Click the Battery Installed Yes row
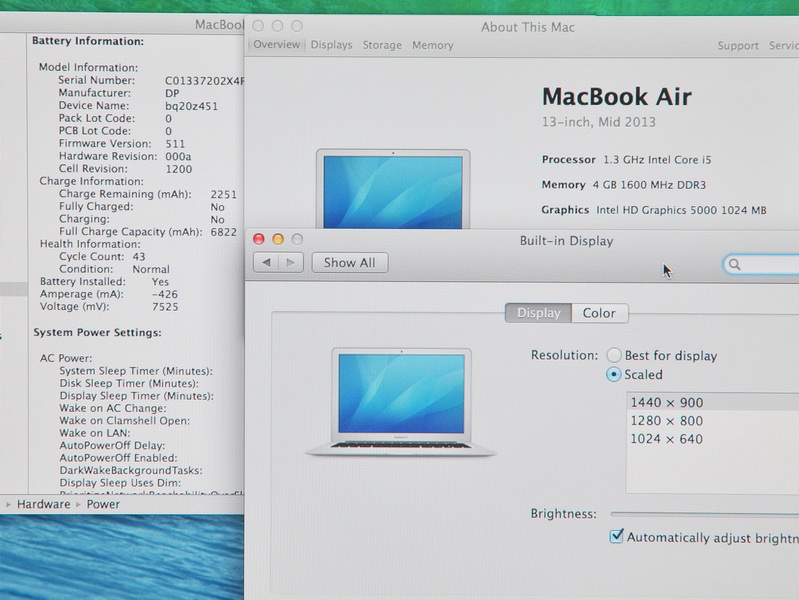Viewport: 799px width, 600px height. (x=104, y=281)
